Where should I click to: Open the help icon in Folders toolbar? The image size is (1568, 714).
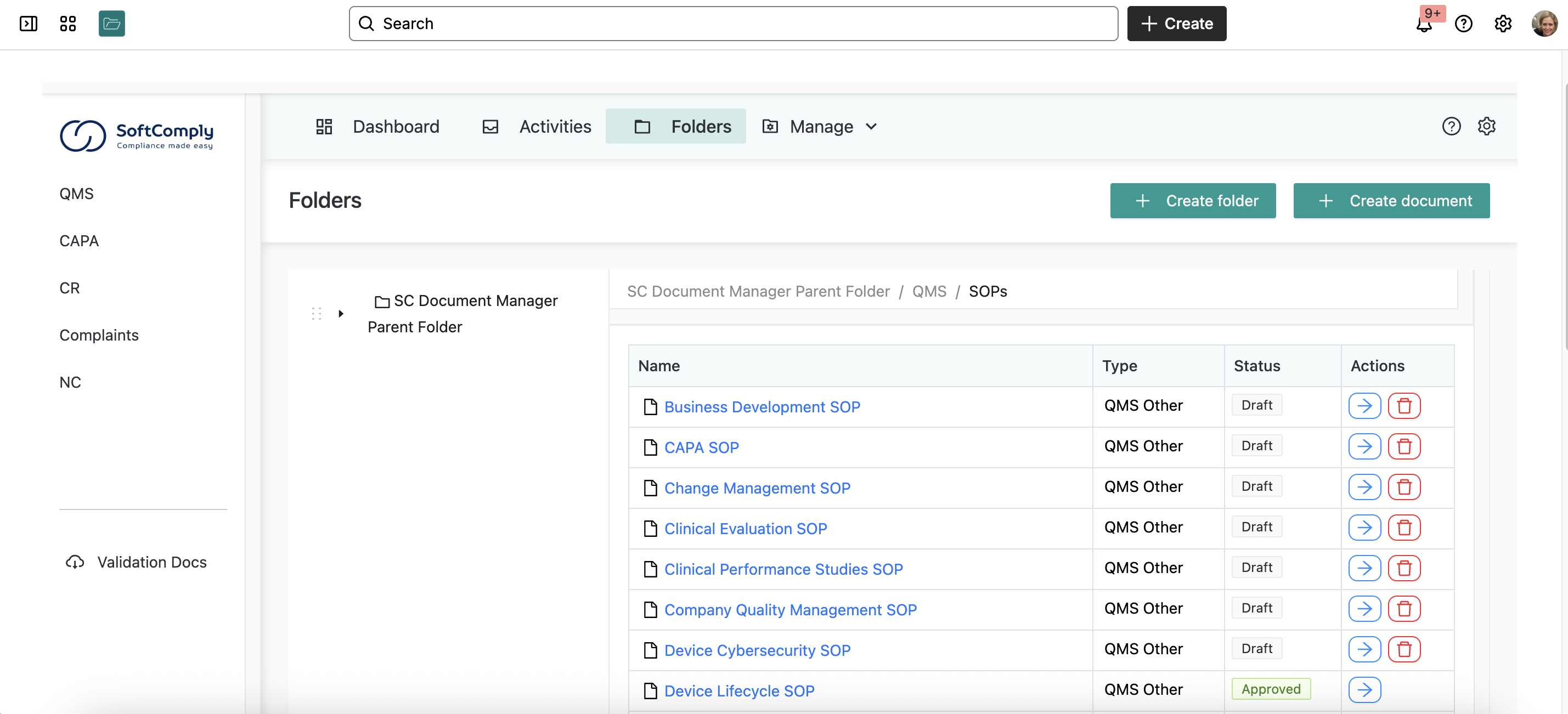coord(1451,127)
